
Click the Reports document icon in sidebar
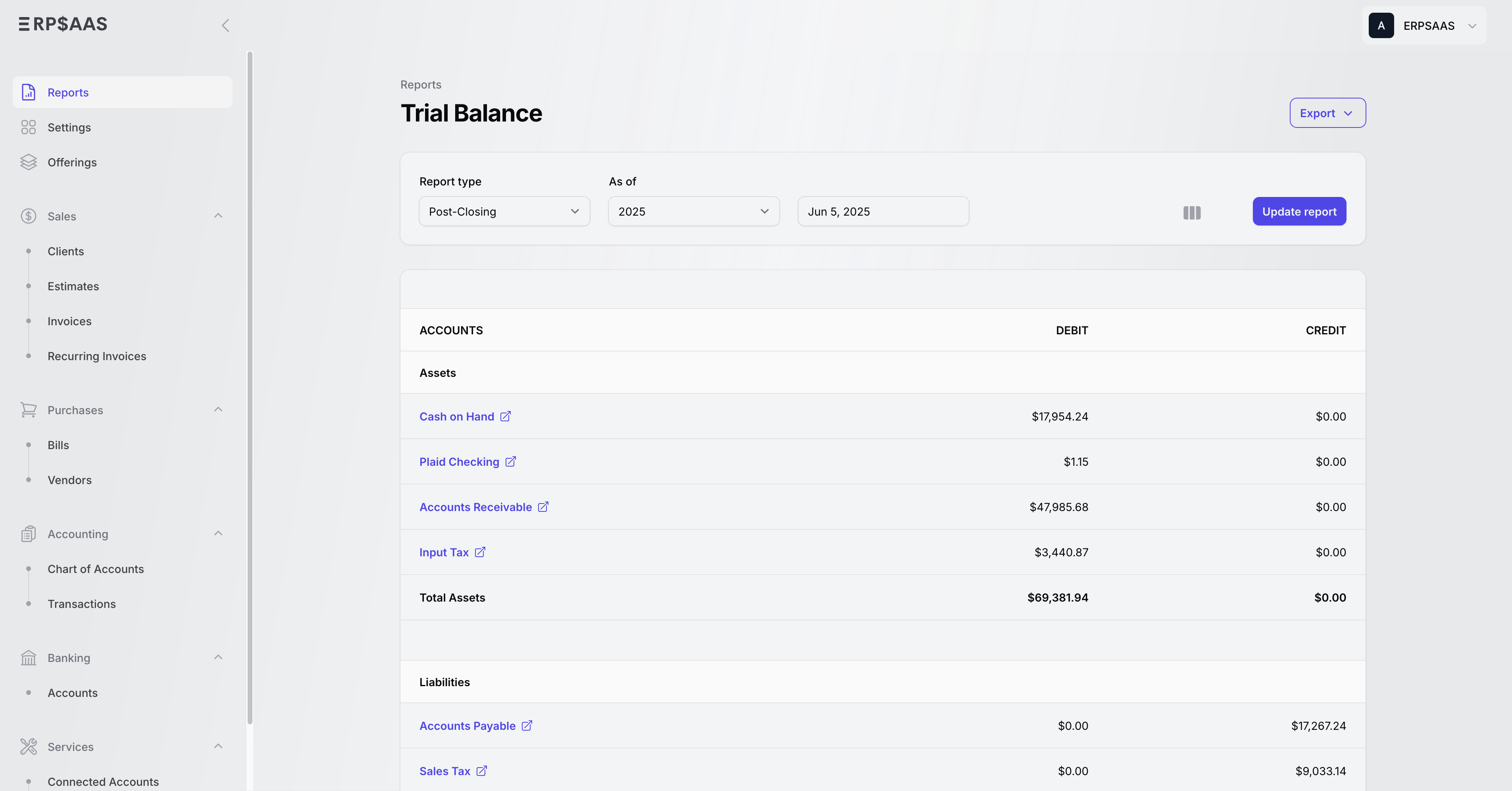(28, 92)
